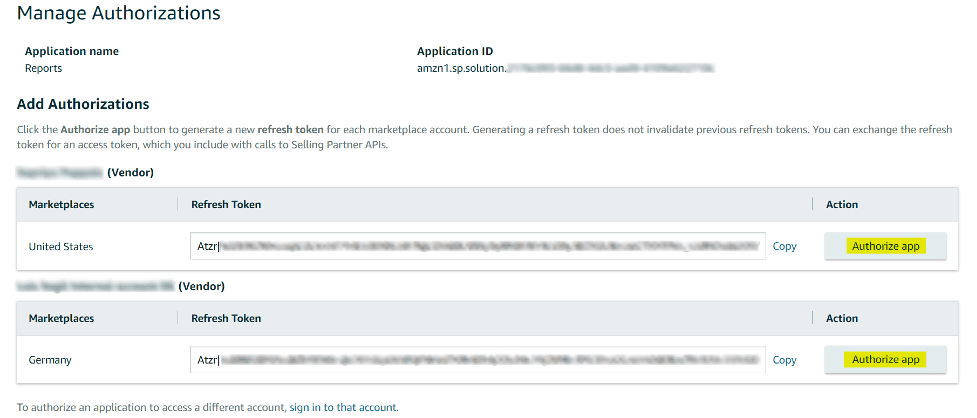Focus the United States refresh token field
Image resolution: width=977 pixels, height=418 pixels.
pyautogui.click(x=478, y=246)
